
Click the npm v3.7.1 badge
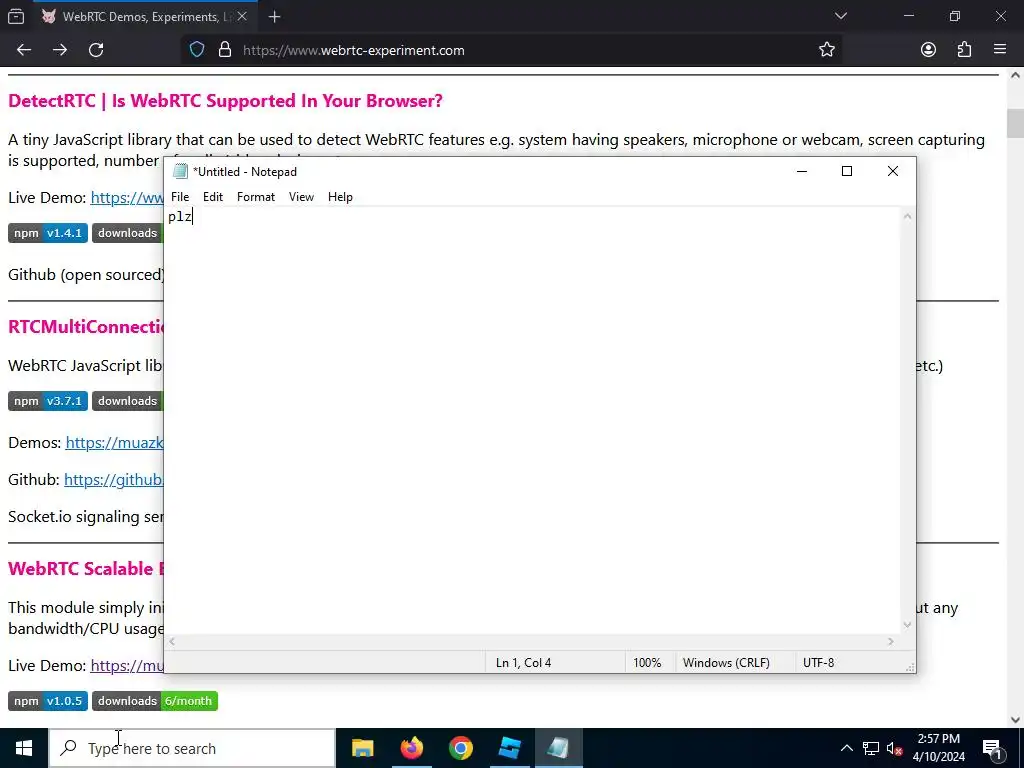click(48, 401)
